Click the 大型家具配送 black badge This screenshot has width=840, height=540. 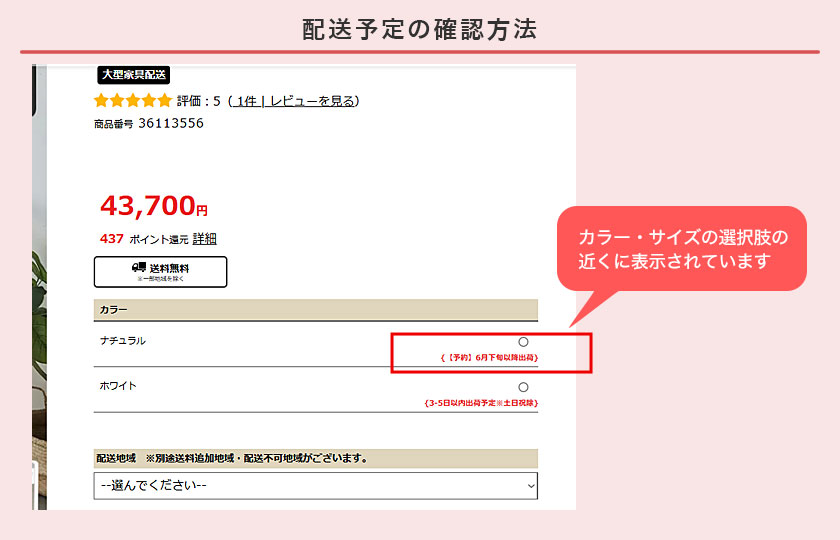(x=134, y=75)
